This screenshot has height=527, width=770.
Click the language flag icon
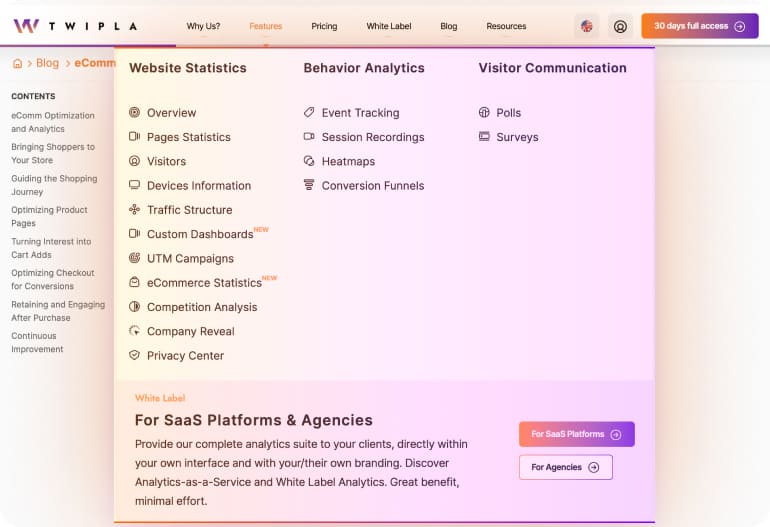click(586, 27)
